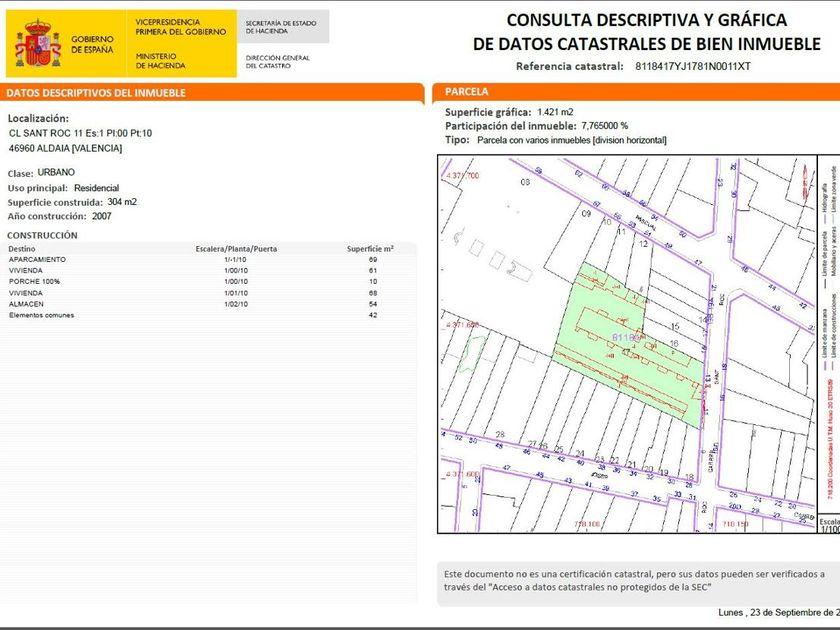Select the 'GOBIERNO DE ESPAÑA' text
The image size is (840, 630).
pos(92,44)
